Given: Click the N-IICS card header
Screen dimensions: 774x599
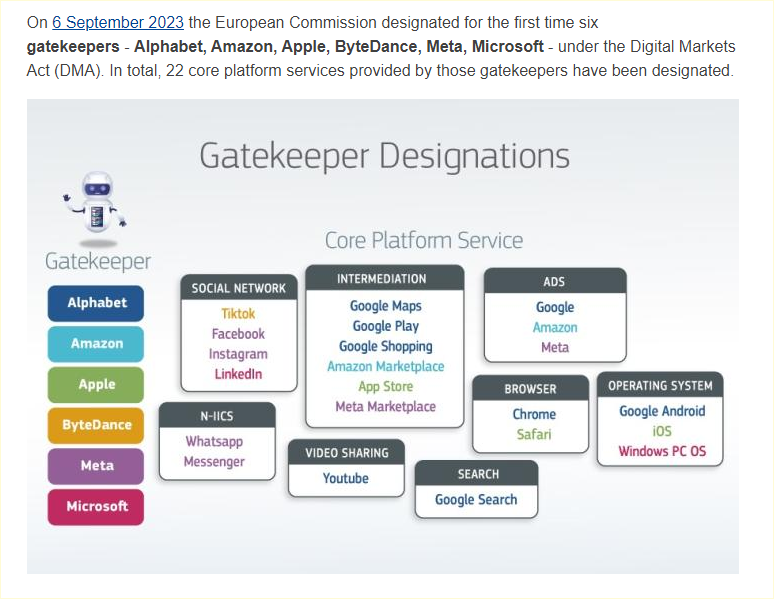Looking at the screenshot, I should 217,416.
